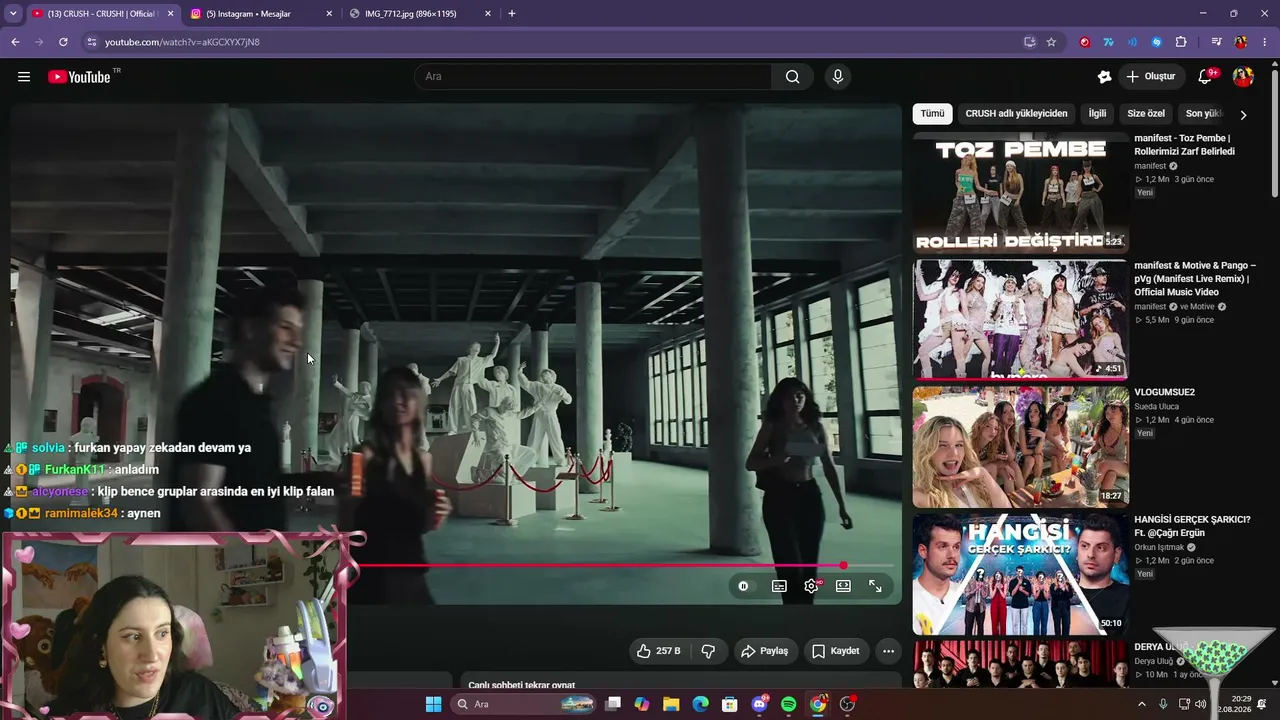Install the app via the address bar icon

[x=1029, y=42]
